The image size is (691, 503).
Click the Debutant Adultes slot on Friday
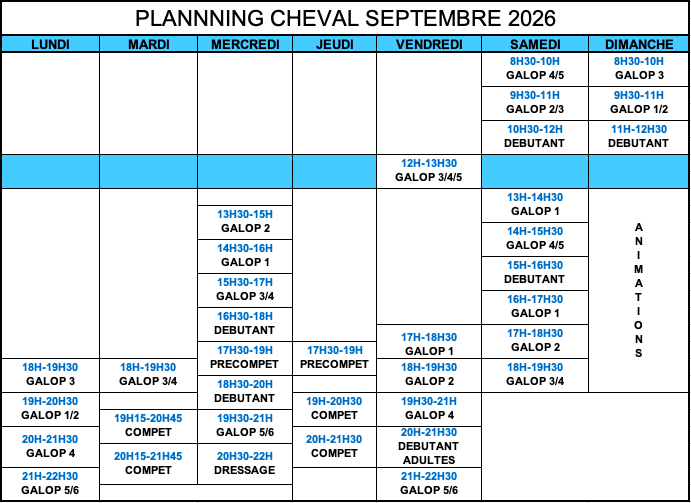point(429,446)
